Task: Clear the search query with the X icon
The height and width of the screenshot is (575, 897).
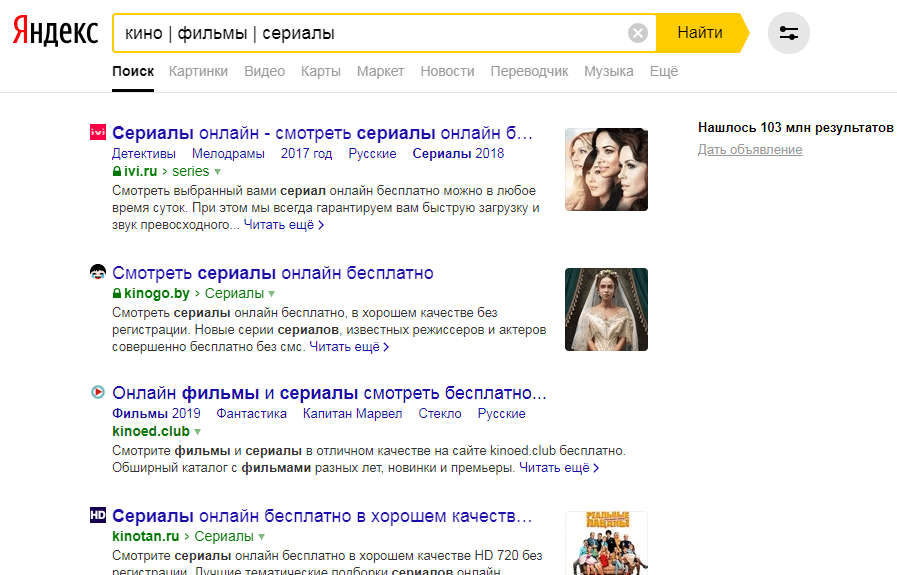Action: (x=638, y=33)
